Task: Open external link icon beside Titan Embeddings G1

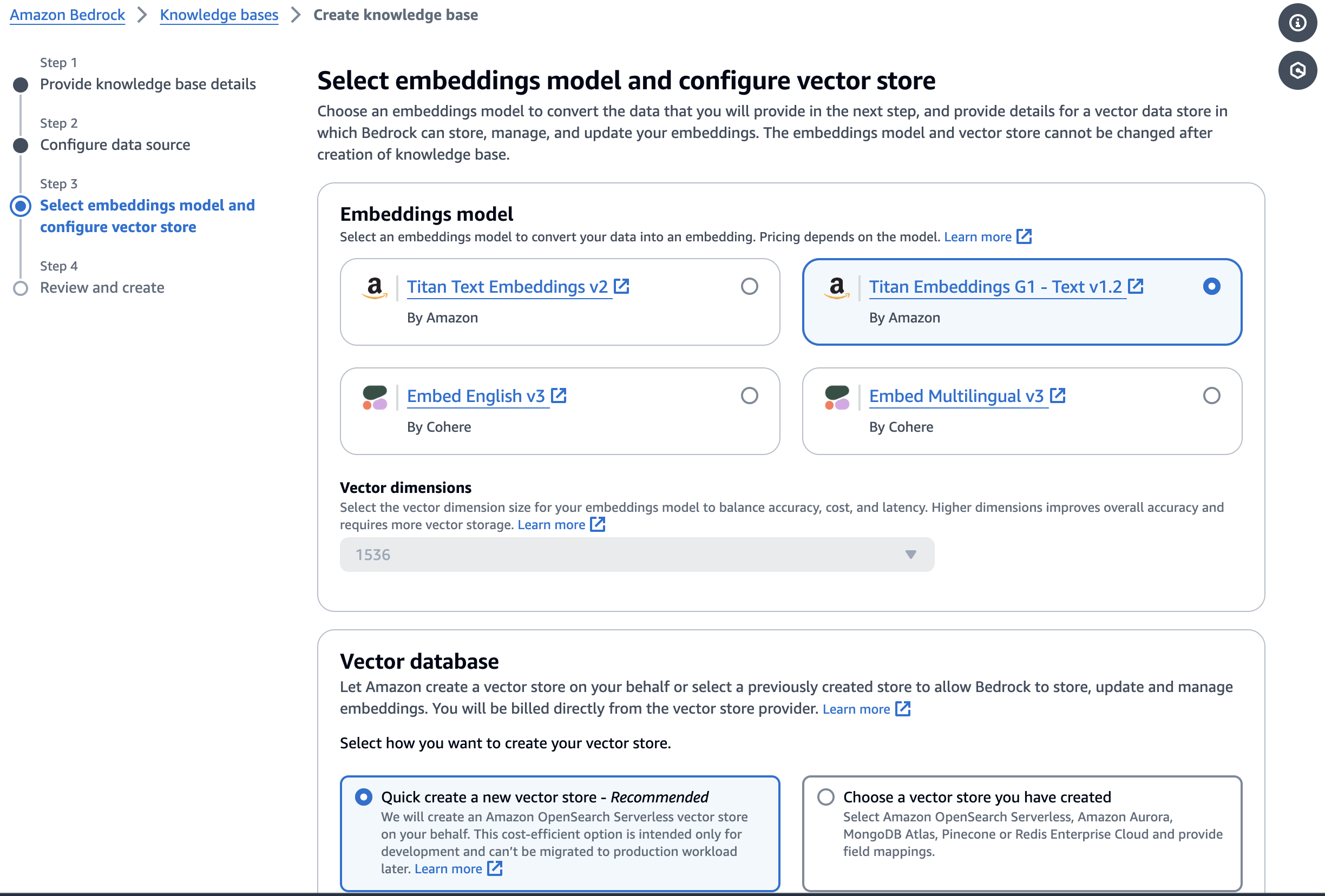Action: 1135,286
